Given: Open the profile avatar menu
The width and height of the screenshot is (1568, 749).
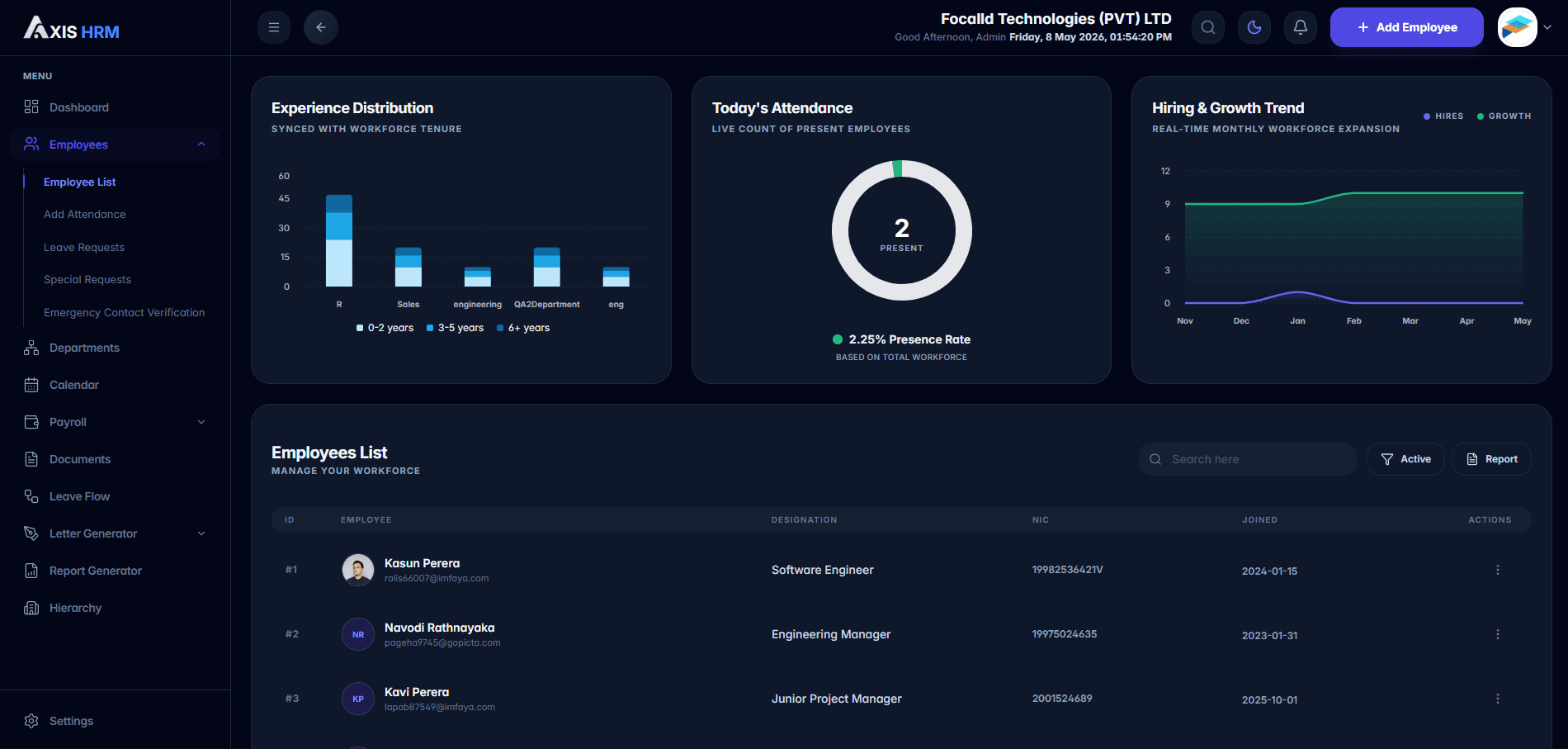Looking at the screenshot, I should click(x=1518, y=27).
